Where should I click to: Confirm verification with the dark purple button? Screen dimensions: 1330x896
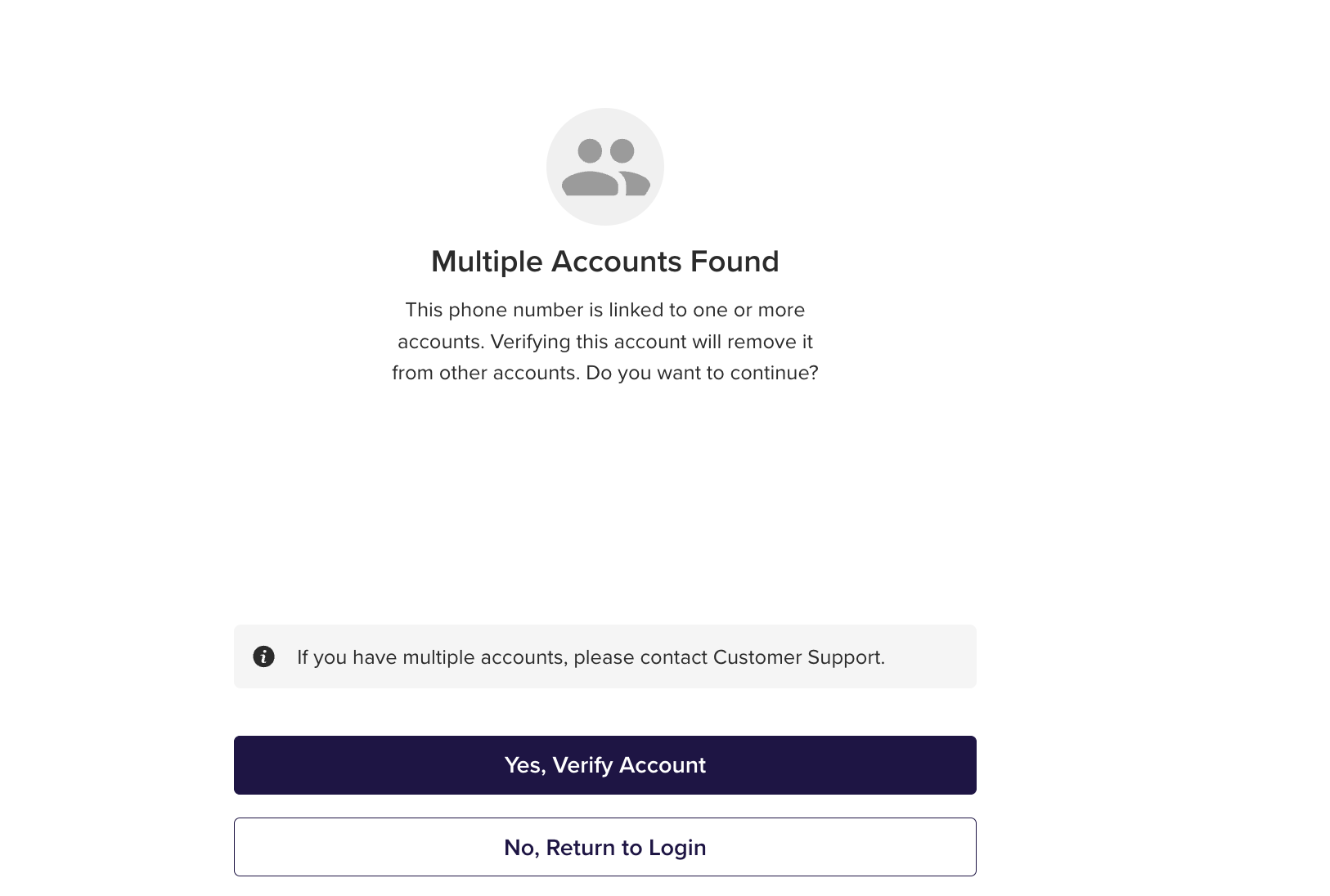click(x=604, y=765)
